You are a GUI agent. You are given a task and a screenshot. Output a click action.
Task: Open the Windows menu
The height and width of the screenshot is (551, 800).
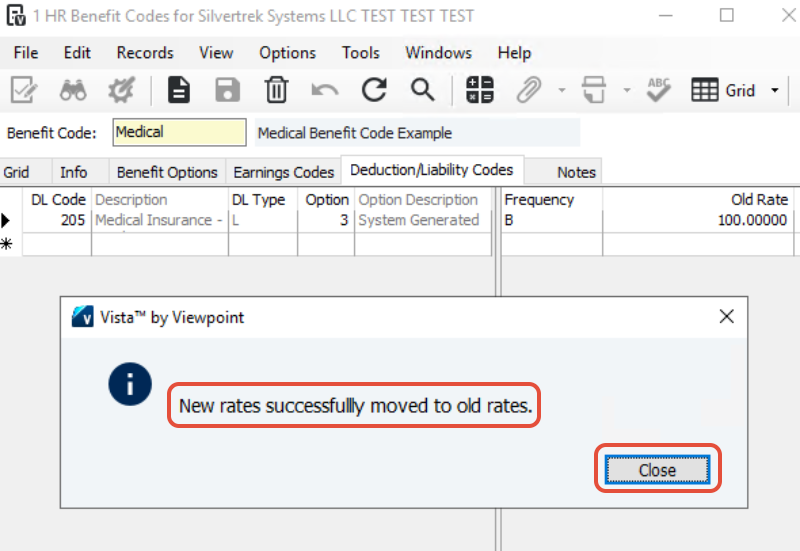click(x=439, y=53)
